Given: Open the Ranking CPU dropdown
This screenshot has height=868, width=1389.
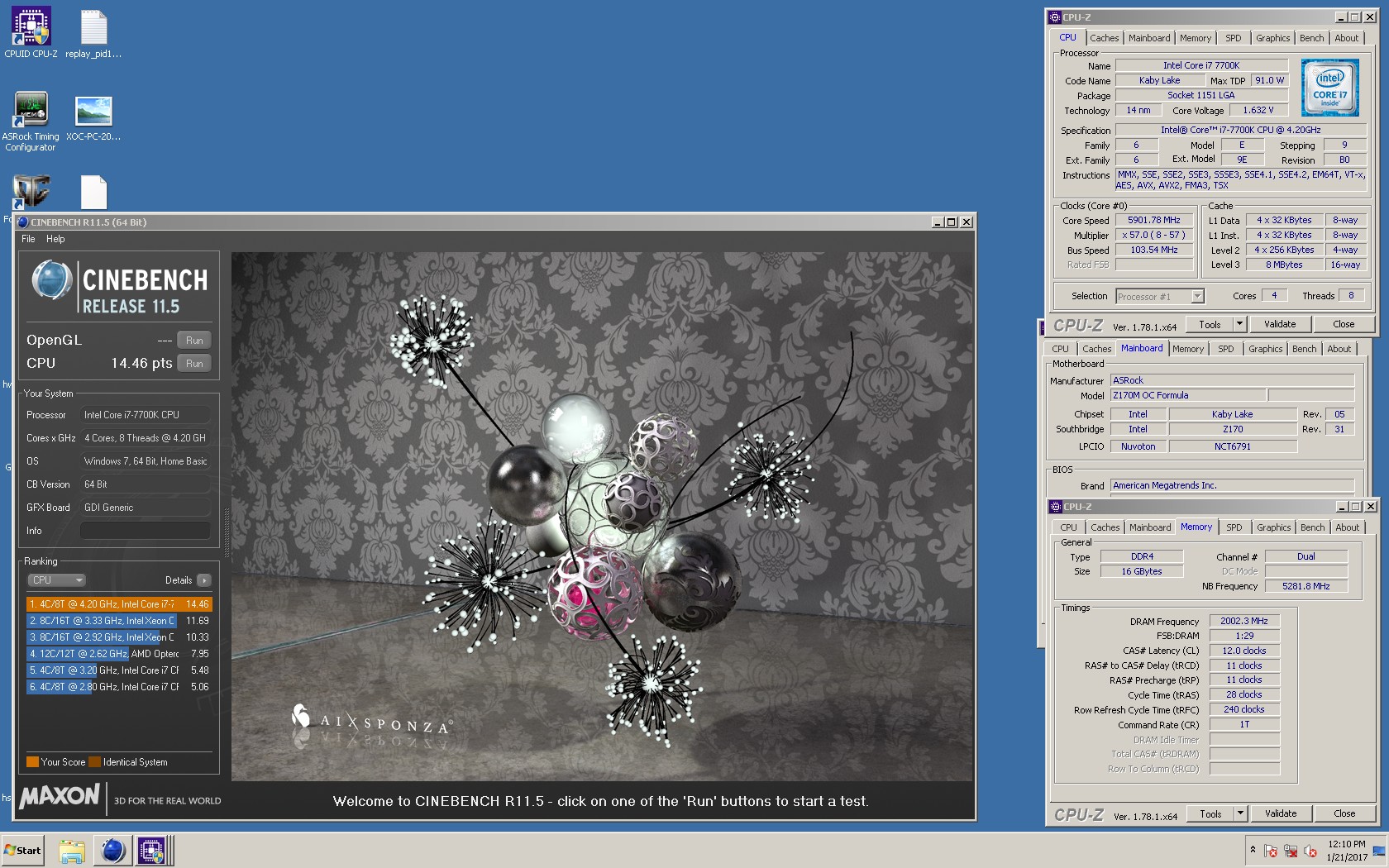Looking at the screenshot, I should click(57, 580).
